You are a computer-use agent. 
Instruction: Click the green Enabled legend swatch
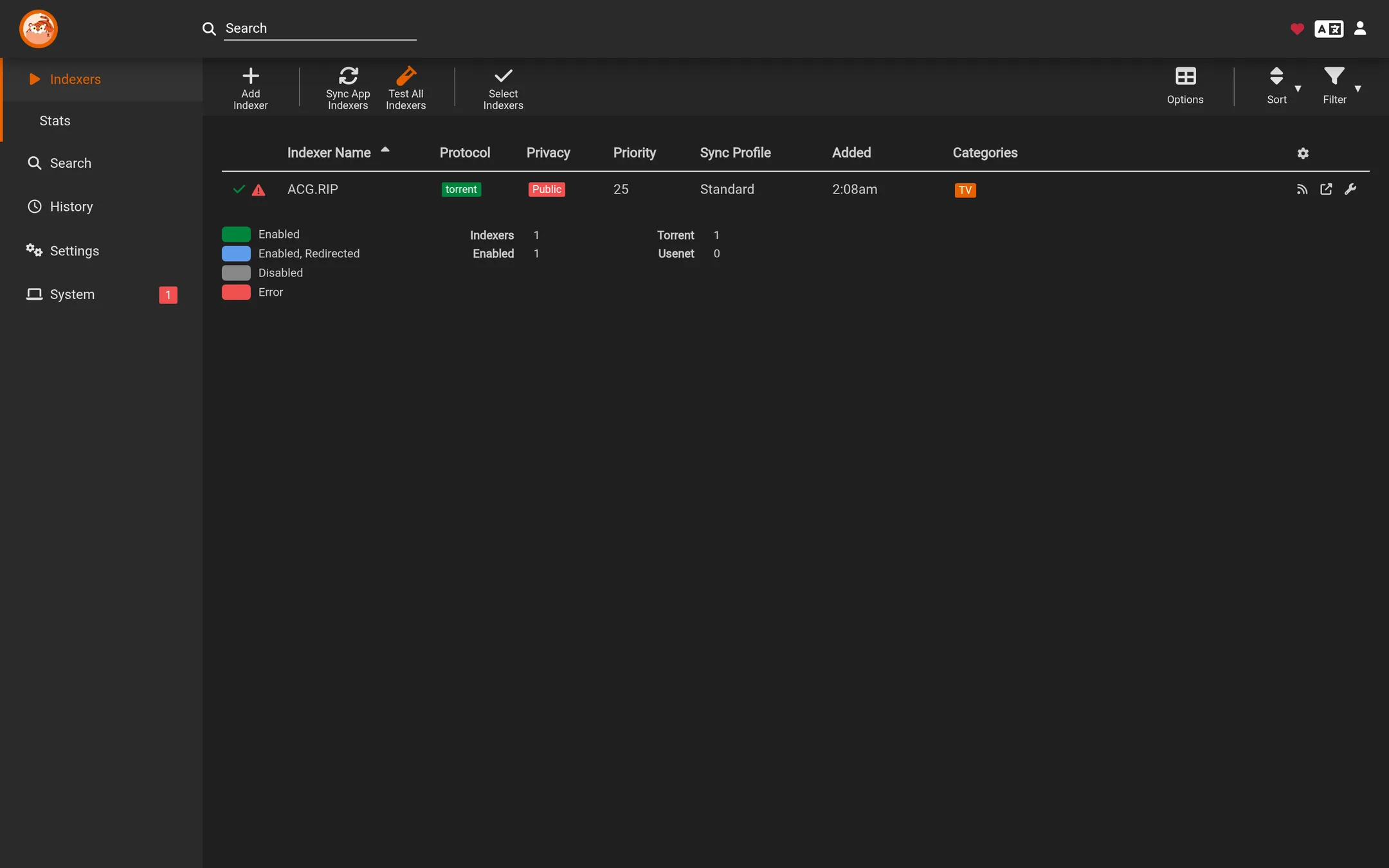click(x=236, y=234)
